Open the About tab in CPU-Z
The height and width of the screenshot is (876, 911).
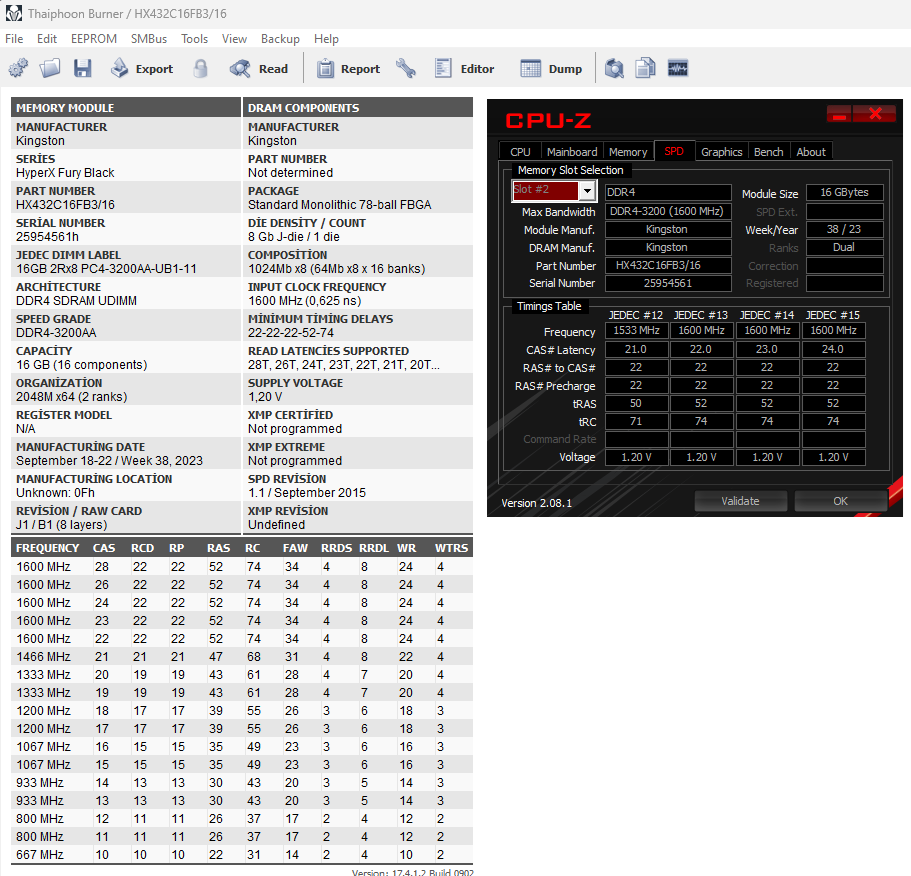[x=811, y=152]
